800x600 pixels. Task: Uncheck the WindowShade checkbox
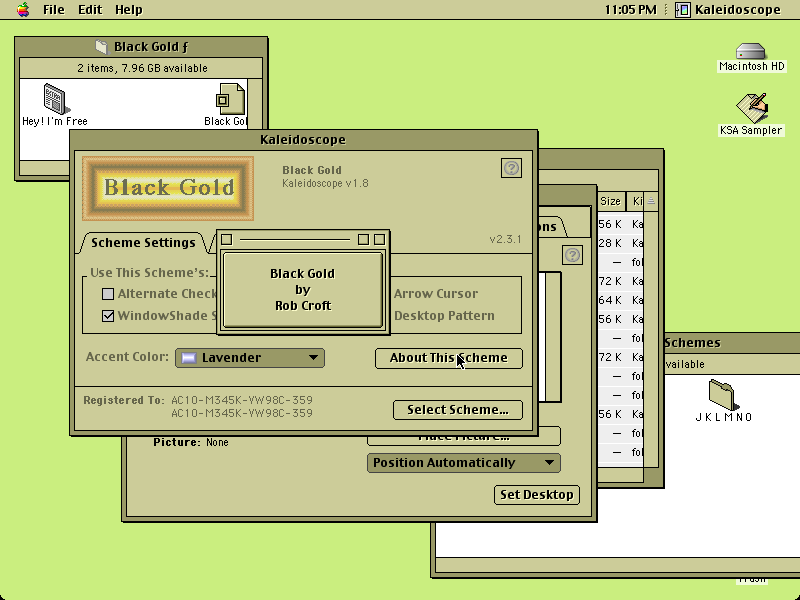point(108,316)
